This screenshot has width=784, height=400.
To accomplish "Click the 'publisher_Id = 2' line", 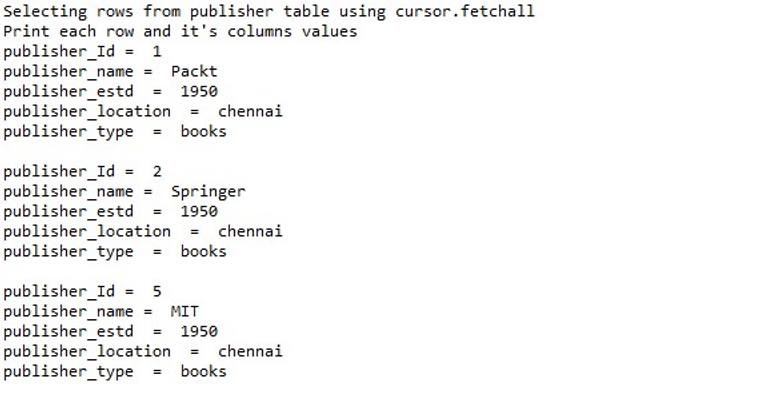I will (x=82, y=172).
